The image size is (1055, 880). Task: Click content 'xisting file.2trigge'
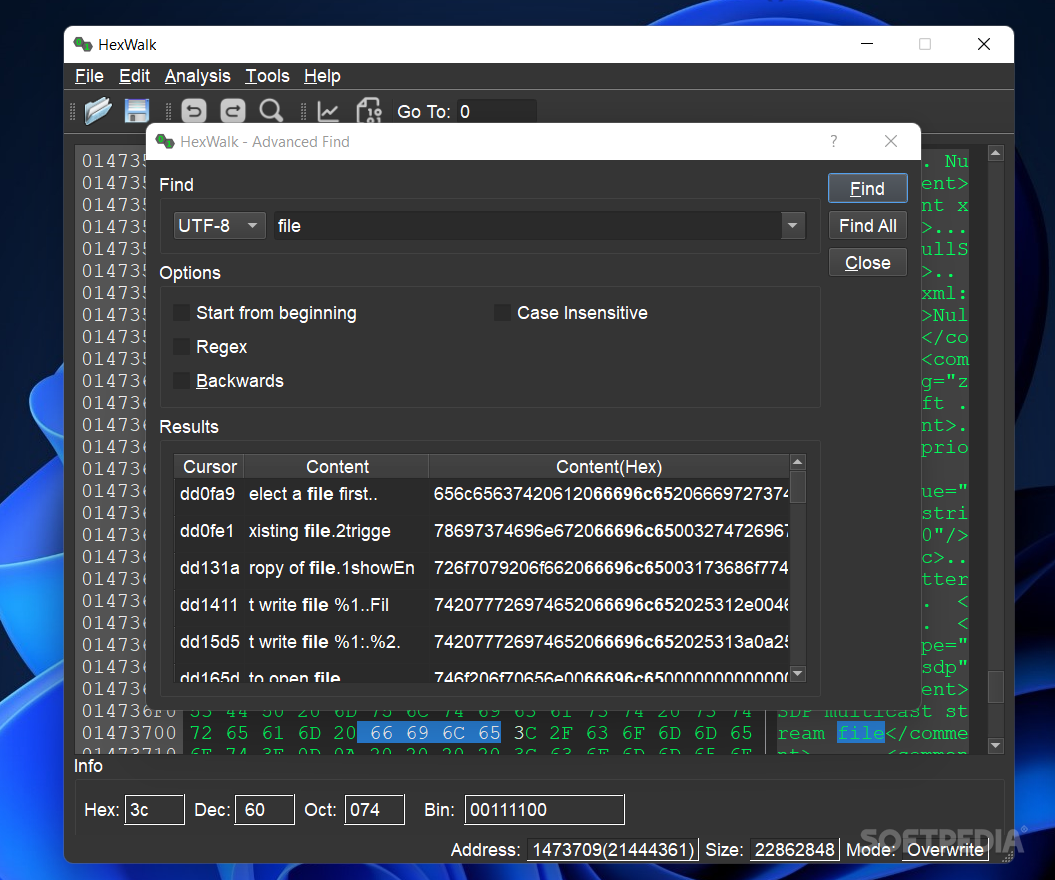[x=320, y=531]
